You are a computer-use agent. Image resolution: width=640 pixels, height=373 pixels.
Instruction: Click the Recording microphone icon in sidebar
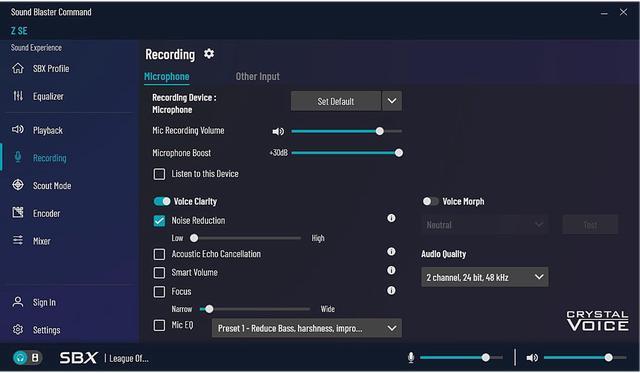tap(18, 158)
